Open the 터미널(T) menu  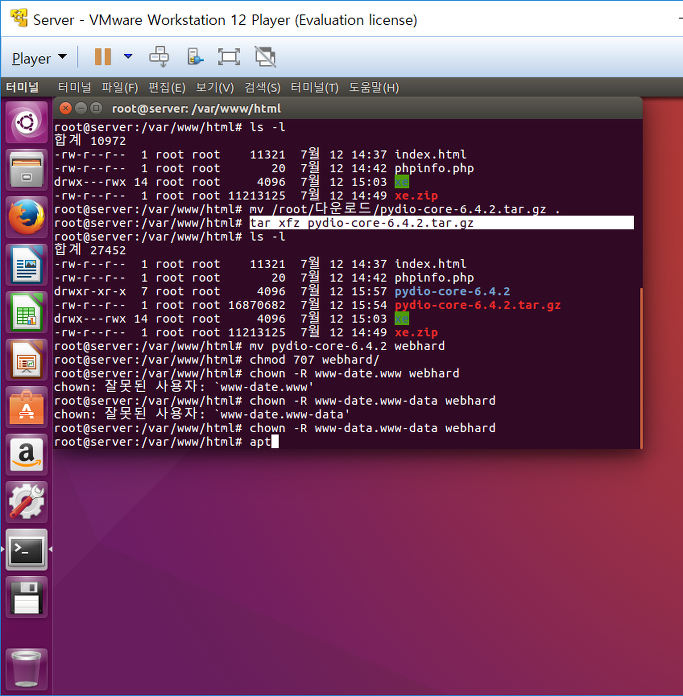coord(314,87)
